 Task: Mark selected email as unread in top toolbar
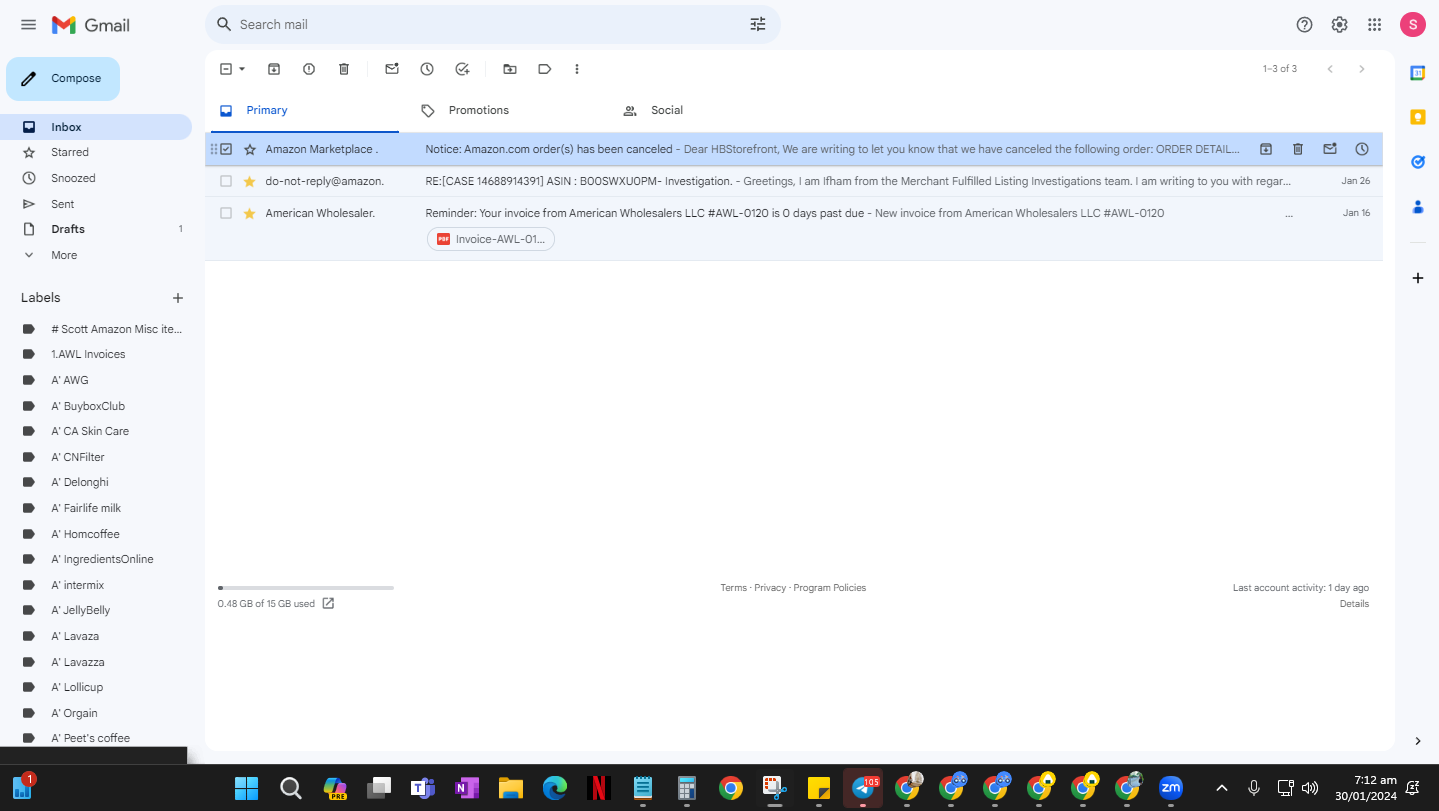pos(392,69)
